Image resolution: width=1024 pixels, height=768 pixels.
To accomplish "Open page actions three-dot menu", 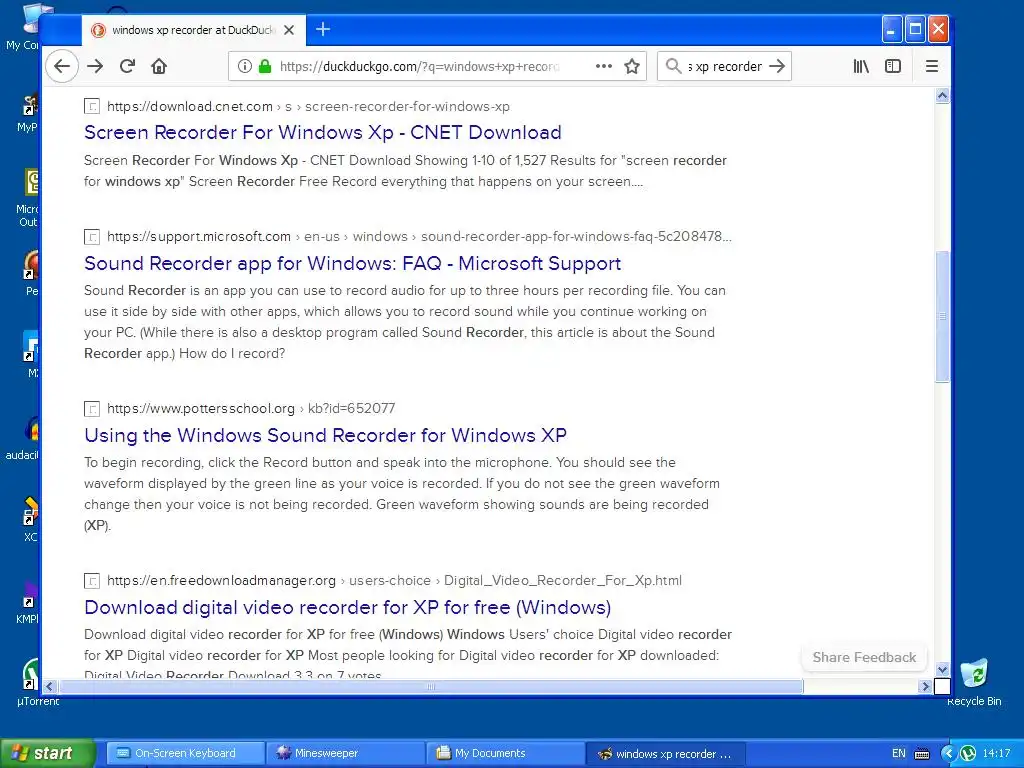I will (x=604, y=66).
